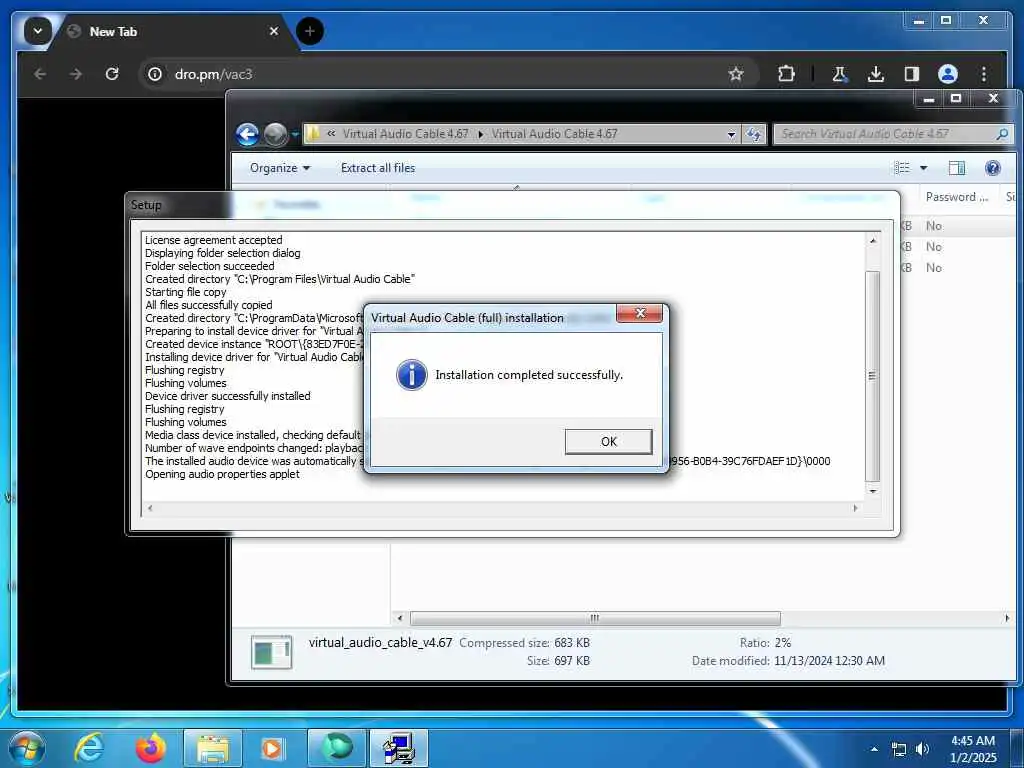Sort by Password column header
This screenshot has width=1024, height=768.
coord(957,197)
